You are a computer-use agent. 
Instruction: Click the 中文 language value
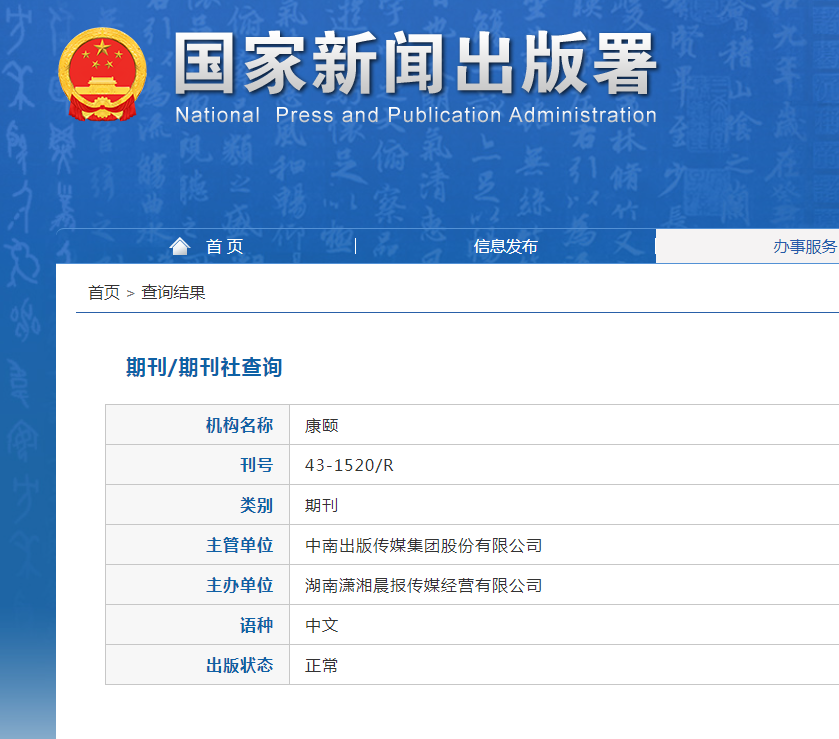(x=322, y=625)
